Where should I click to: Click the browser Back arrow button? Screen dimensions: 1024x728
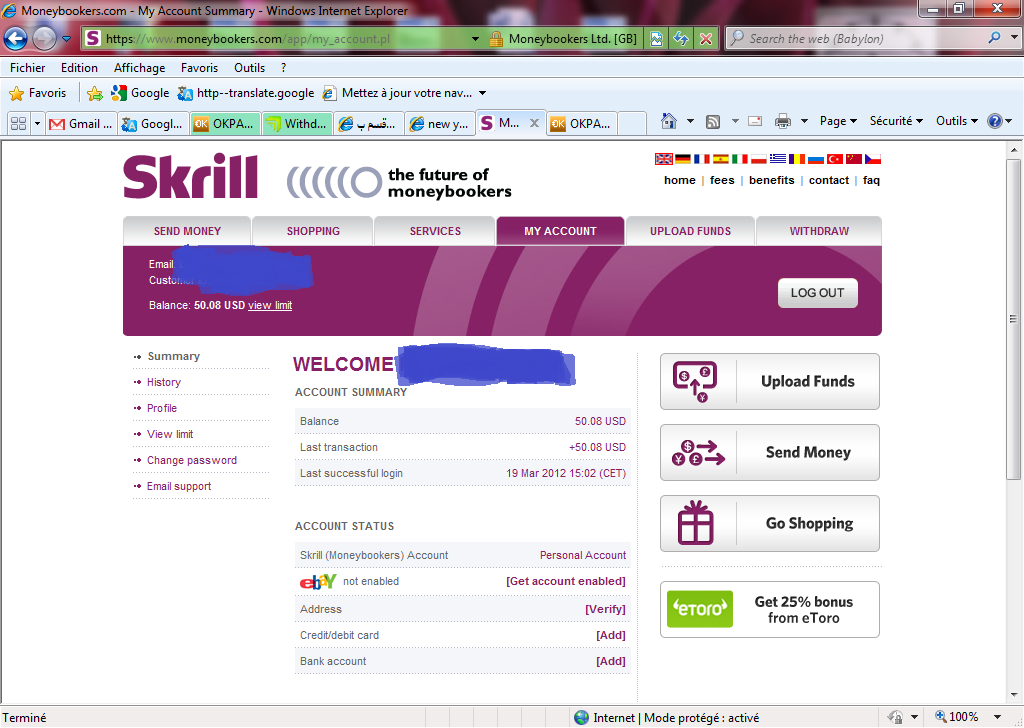pyautogui.click(x=16, y=39)
